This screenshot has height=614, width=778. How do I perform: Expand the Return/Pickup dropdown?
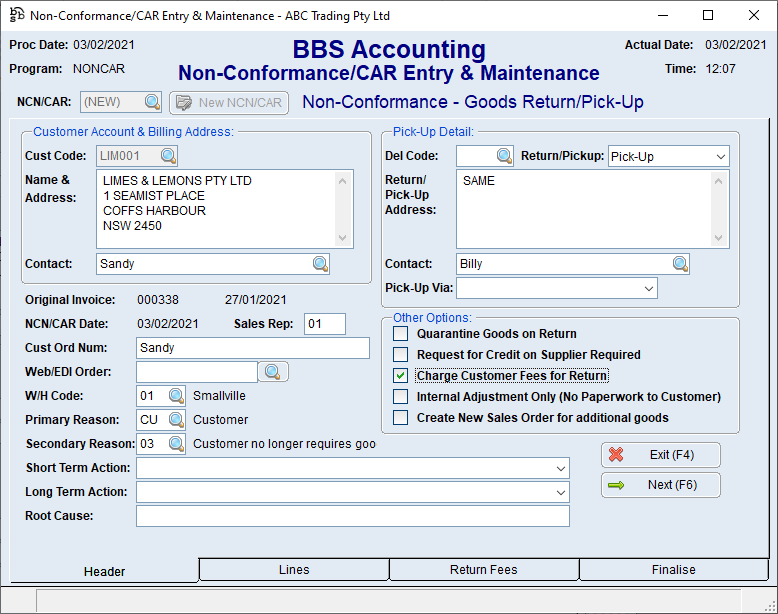tap(720, 157)
